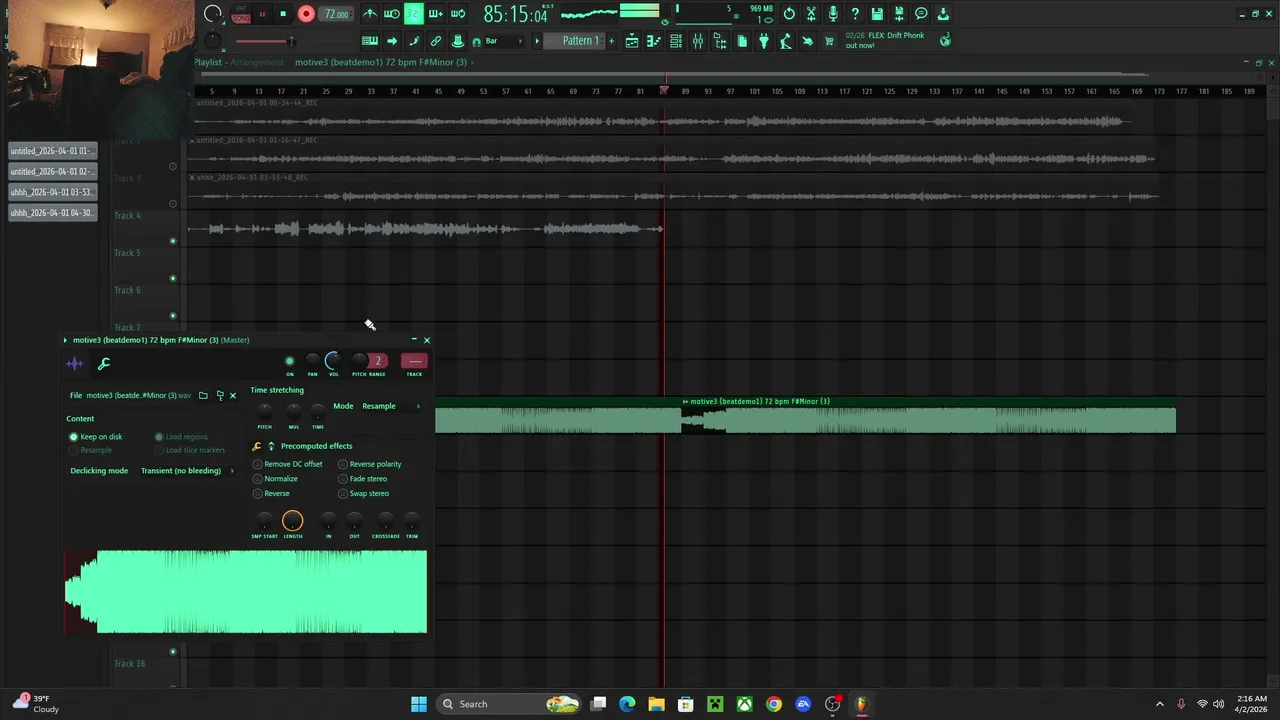Open the Pattern 1 selector
This screenshot has height=720, width=1280.
(574, 41)
